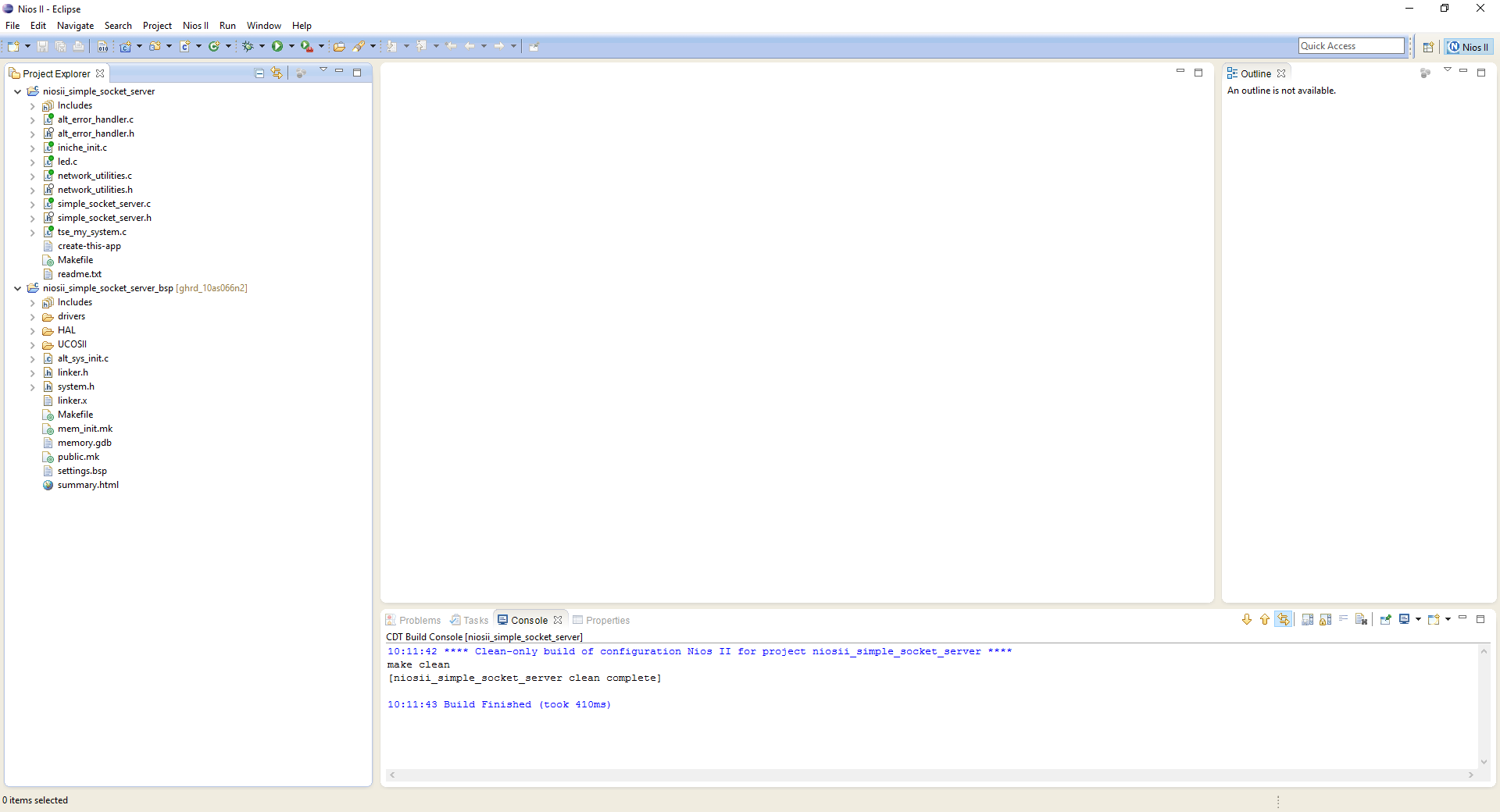1500x812 pixels.
Task: Open the Window menu
Action: (x=264, y=26)
